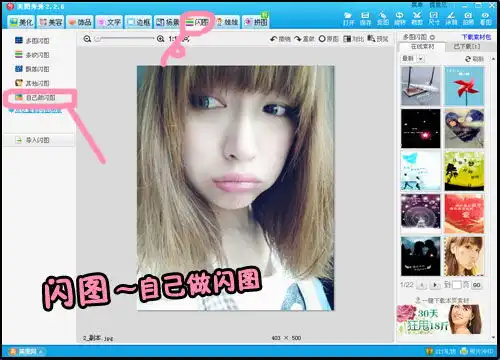Select 多图闪图 in the left sidebar
The image size is (500, 360).
pos(32,41)
